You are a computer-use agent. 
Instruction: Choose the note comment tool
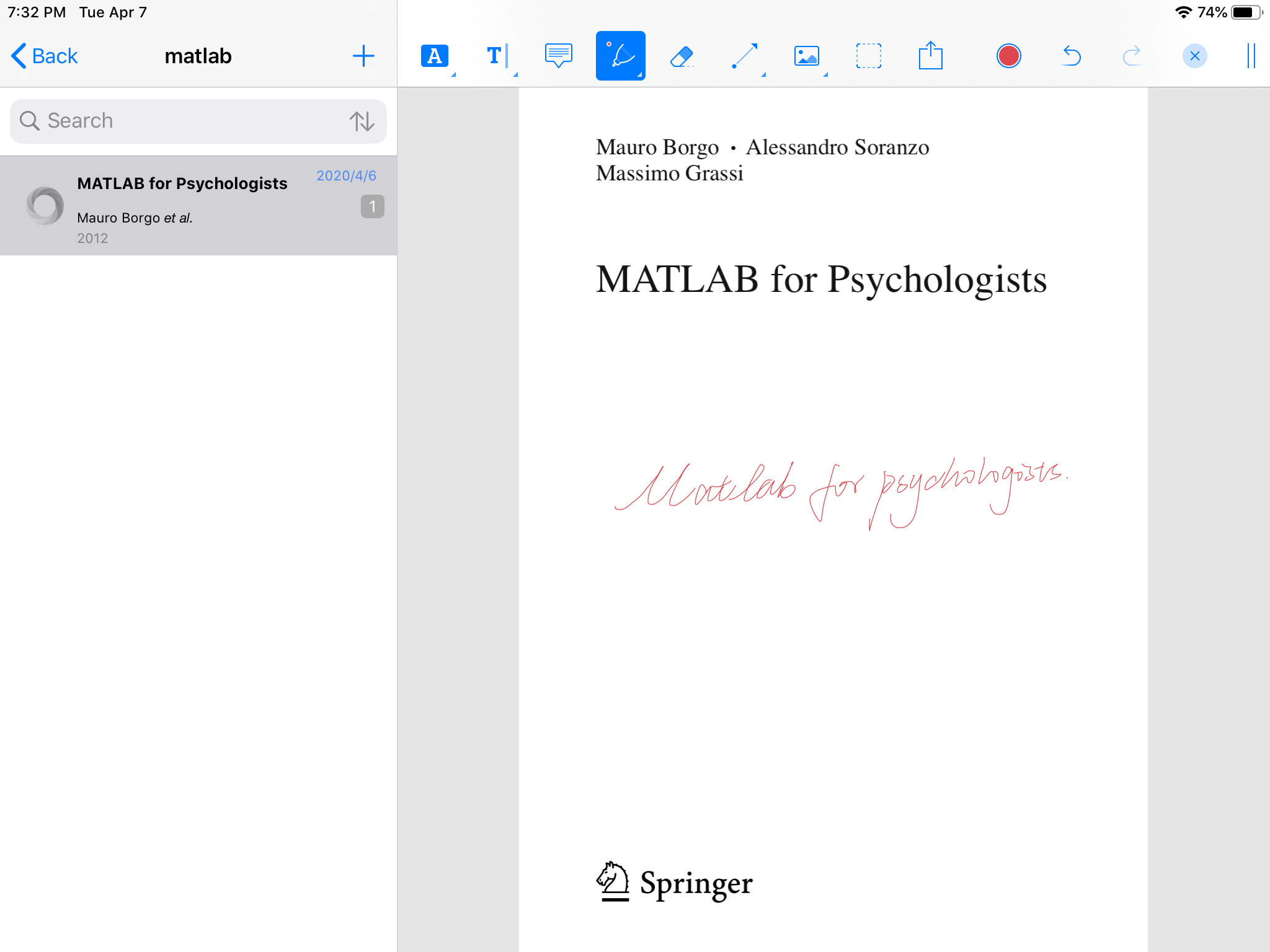coord(558,56)
